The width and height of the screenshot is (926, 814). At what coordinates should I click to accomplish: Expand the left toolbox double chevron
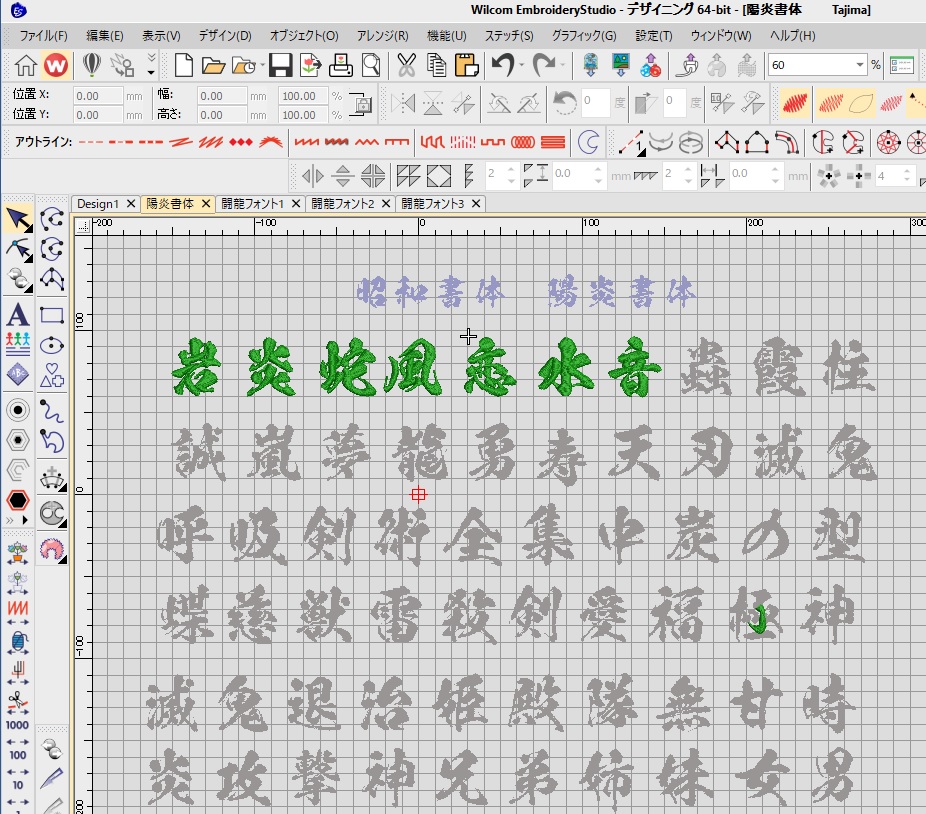click(x=9, y=520)
